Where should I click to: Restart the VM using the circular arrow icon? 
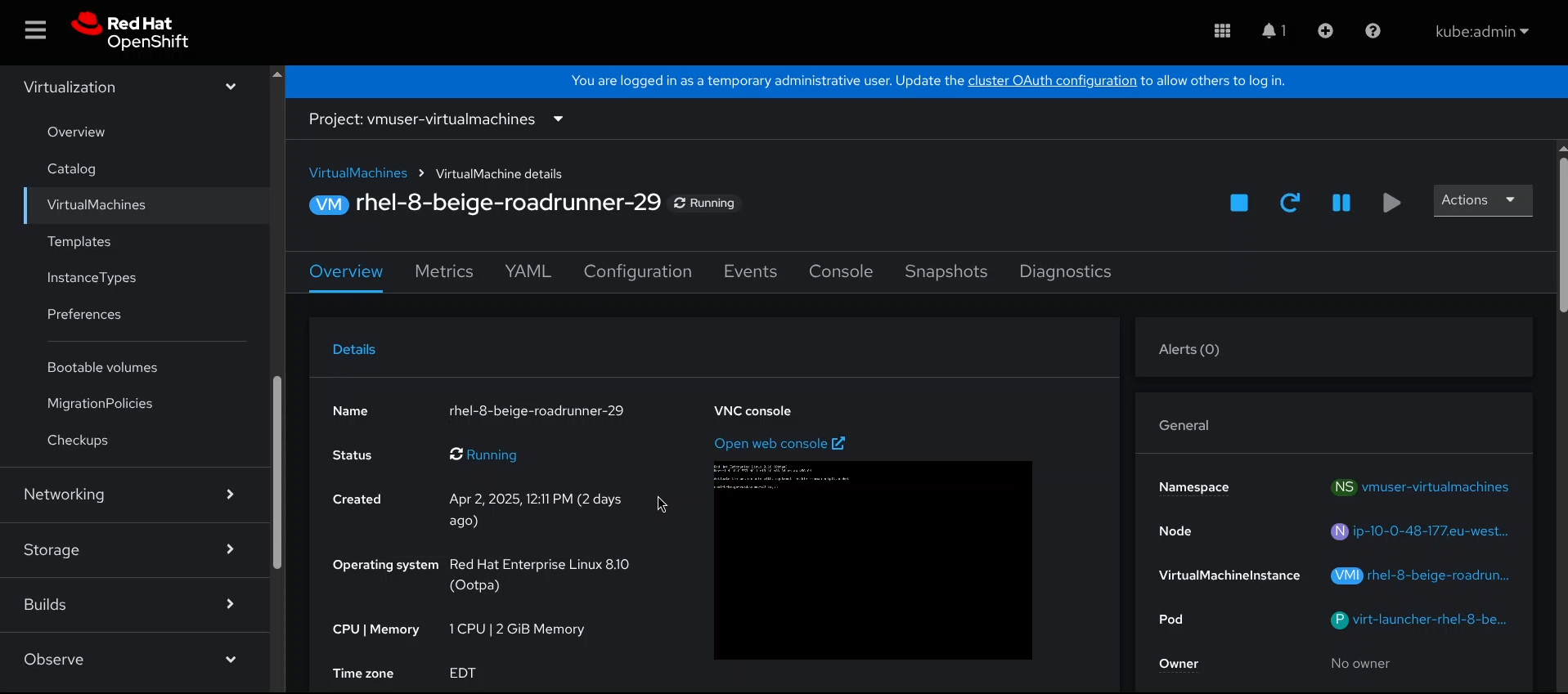pos(1290,203)
